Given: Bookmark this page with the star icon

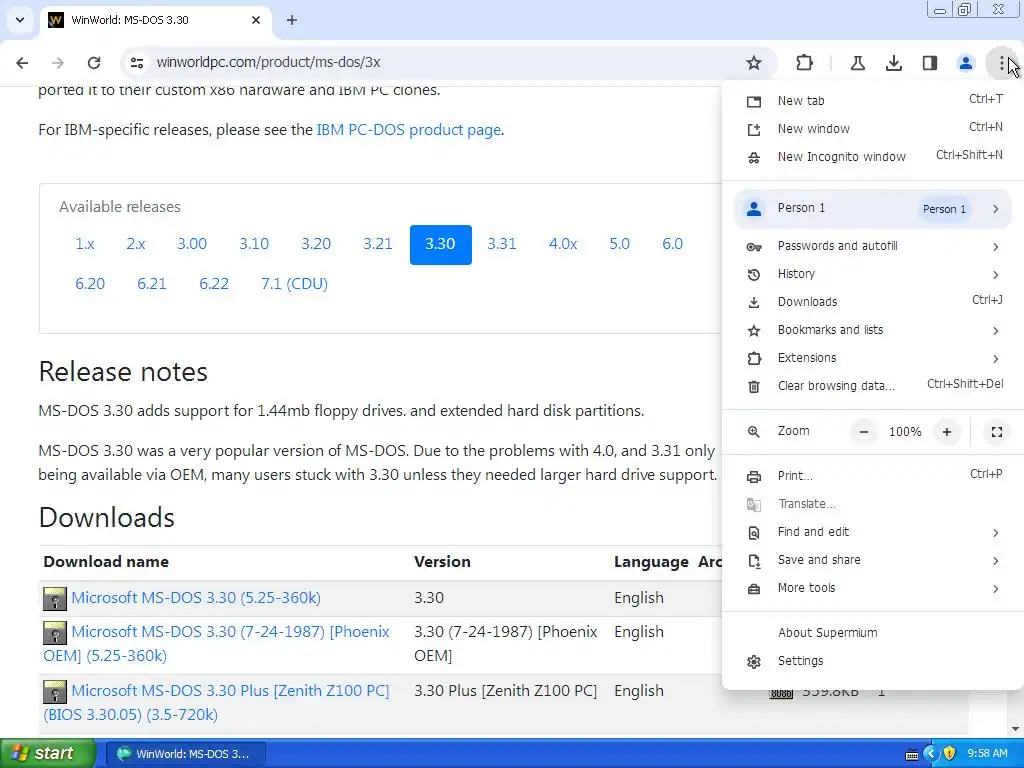Looking at the screenshot, I should click(x=754, y=63).
